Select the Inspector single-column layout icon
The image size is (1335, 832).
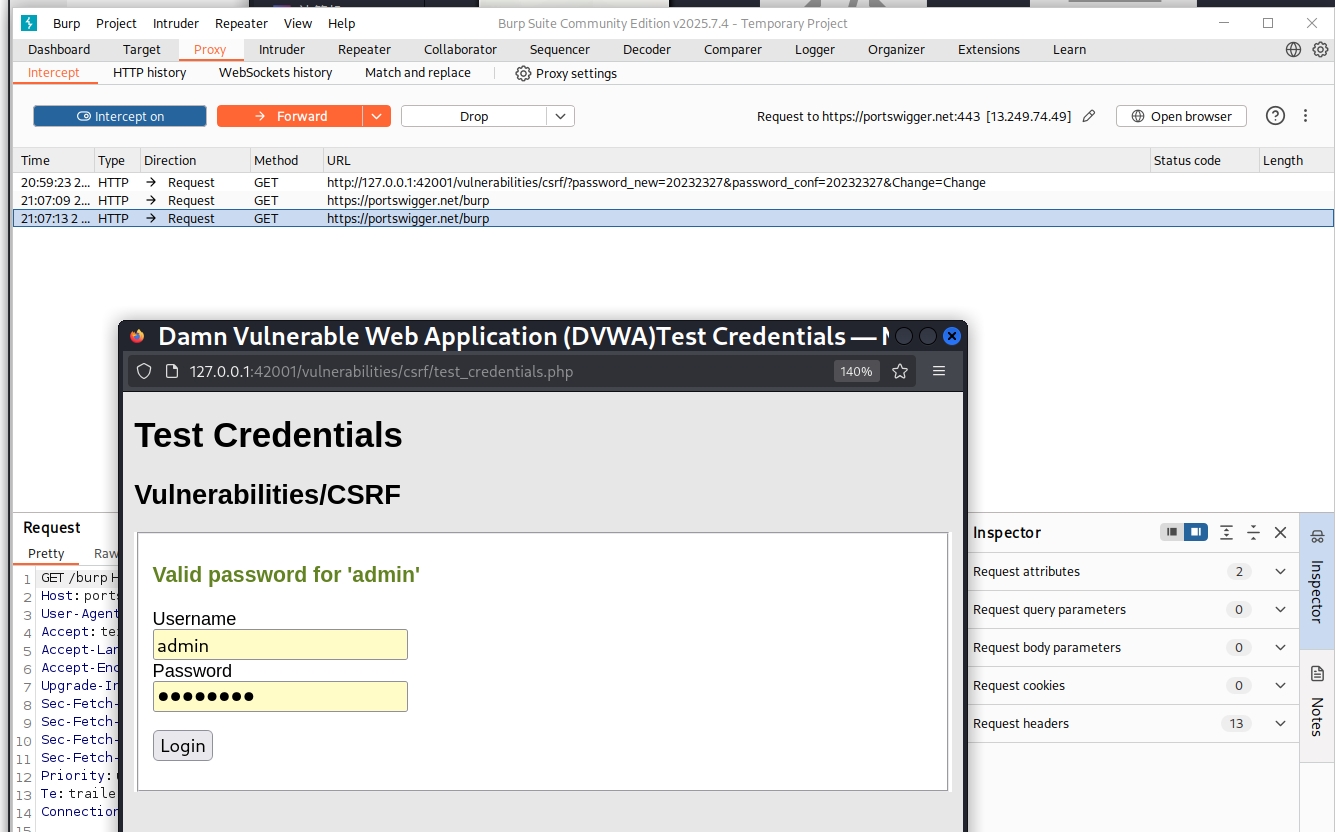click(x=1171, y=532)
